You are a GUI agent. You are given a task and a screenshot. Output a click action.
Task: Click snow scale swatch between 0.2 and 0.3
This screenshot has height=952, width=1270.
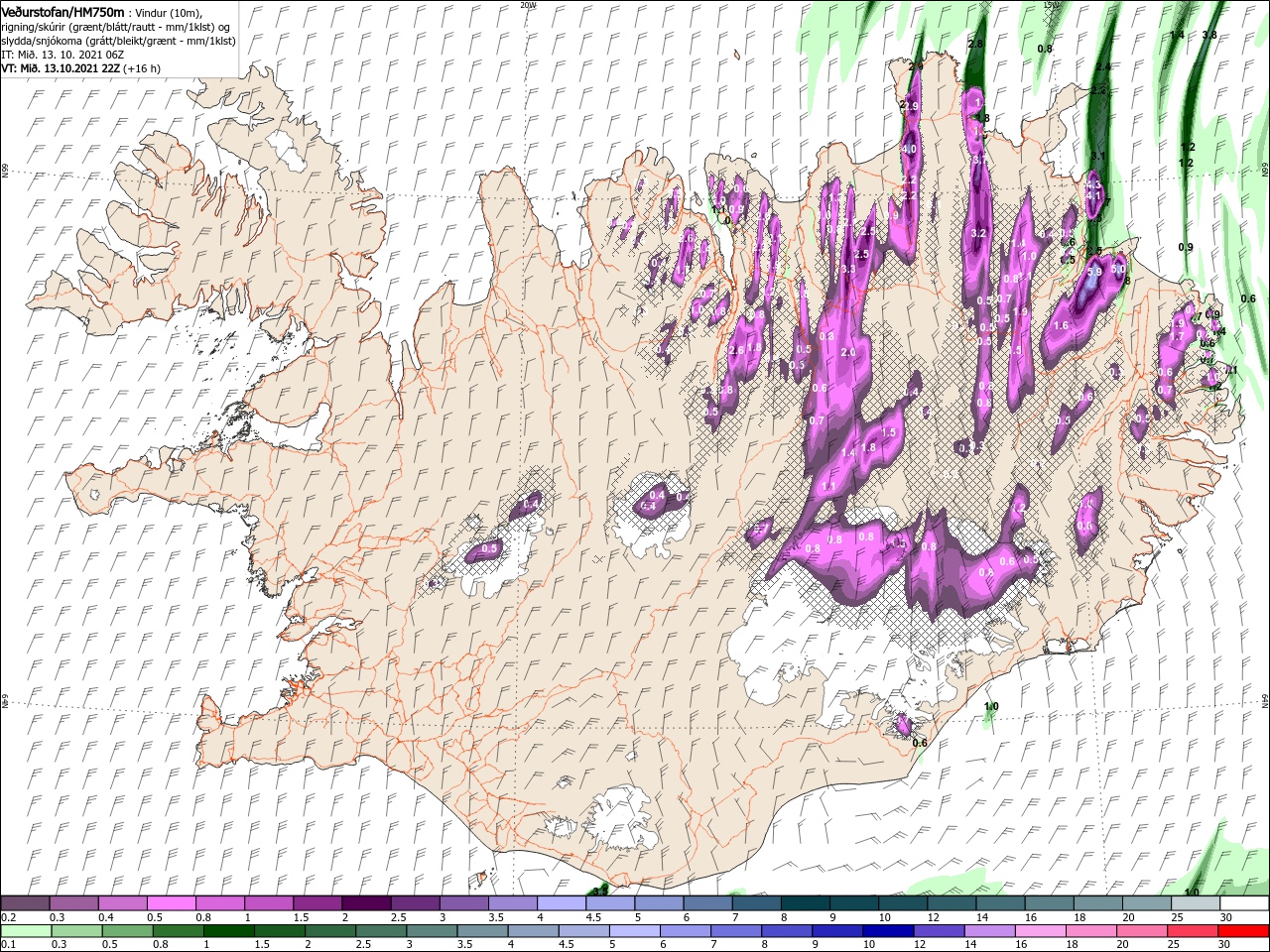point(25,903)
